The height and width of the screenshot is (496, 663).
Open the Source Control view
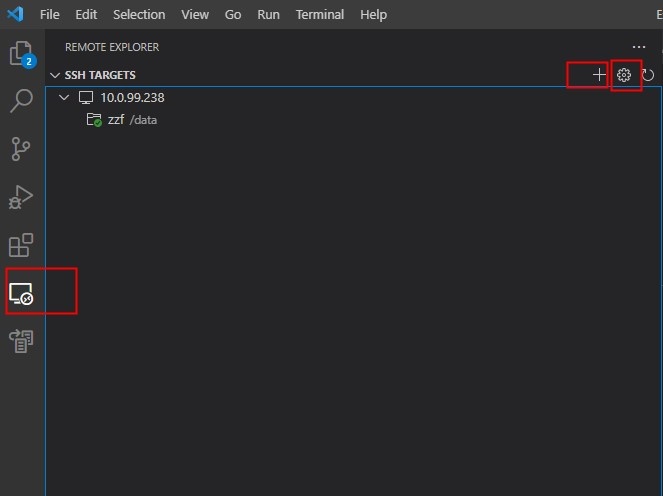pos(21,149)
